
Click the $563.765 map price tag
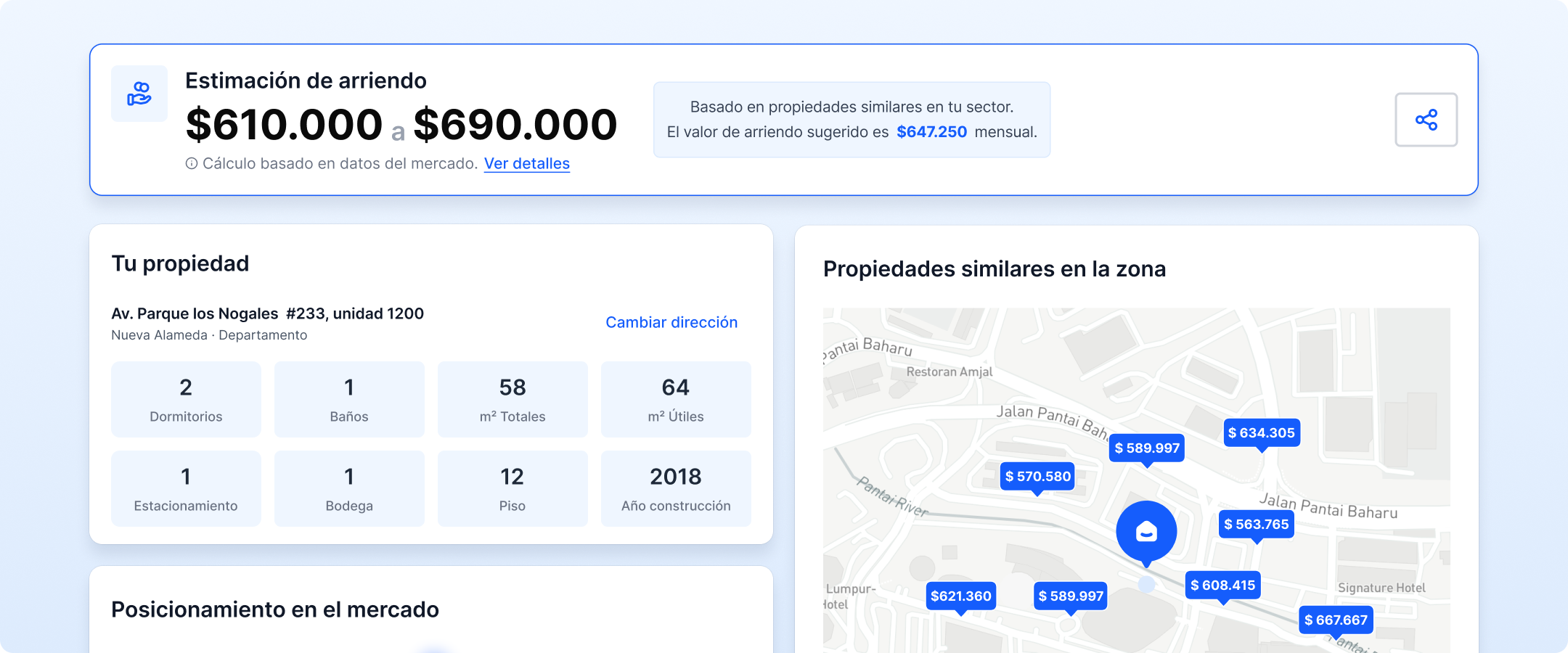pyautogui.click(x=1255, y=524)
